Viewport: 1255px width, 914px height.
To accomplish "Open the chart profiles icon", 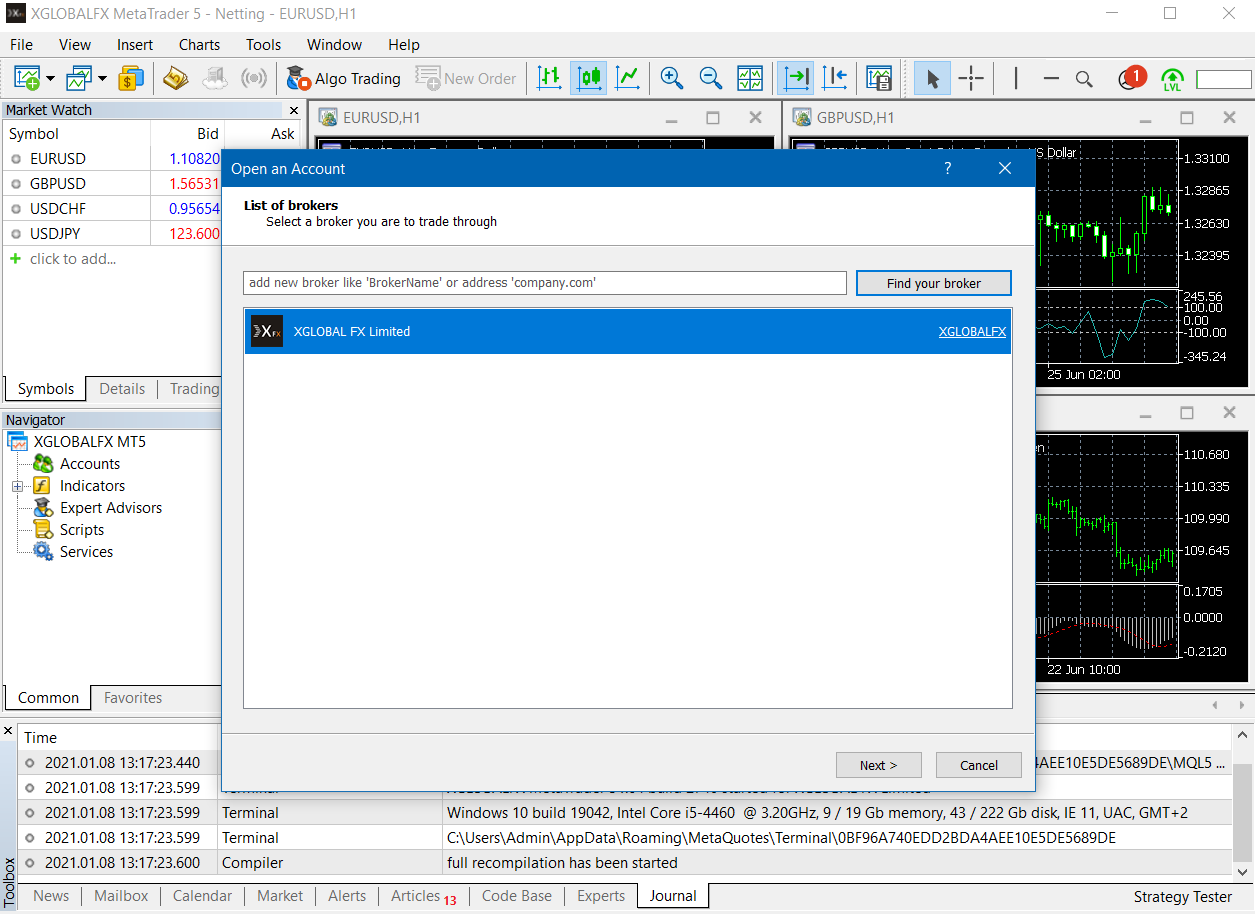I will 78,78.
